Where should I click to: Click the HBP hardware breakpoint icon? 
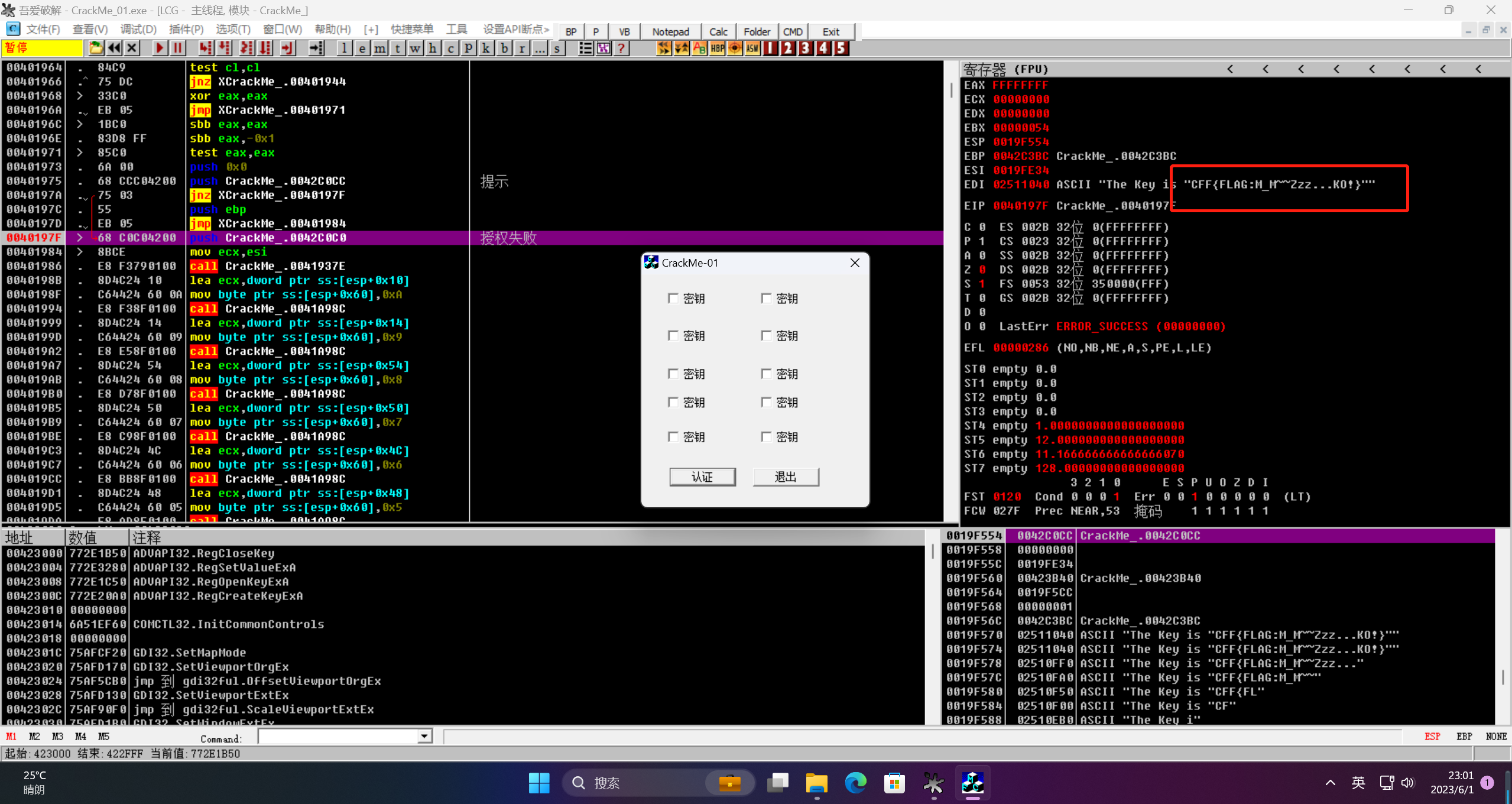(x=717, y=48)
